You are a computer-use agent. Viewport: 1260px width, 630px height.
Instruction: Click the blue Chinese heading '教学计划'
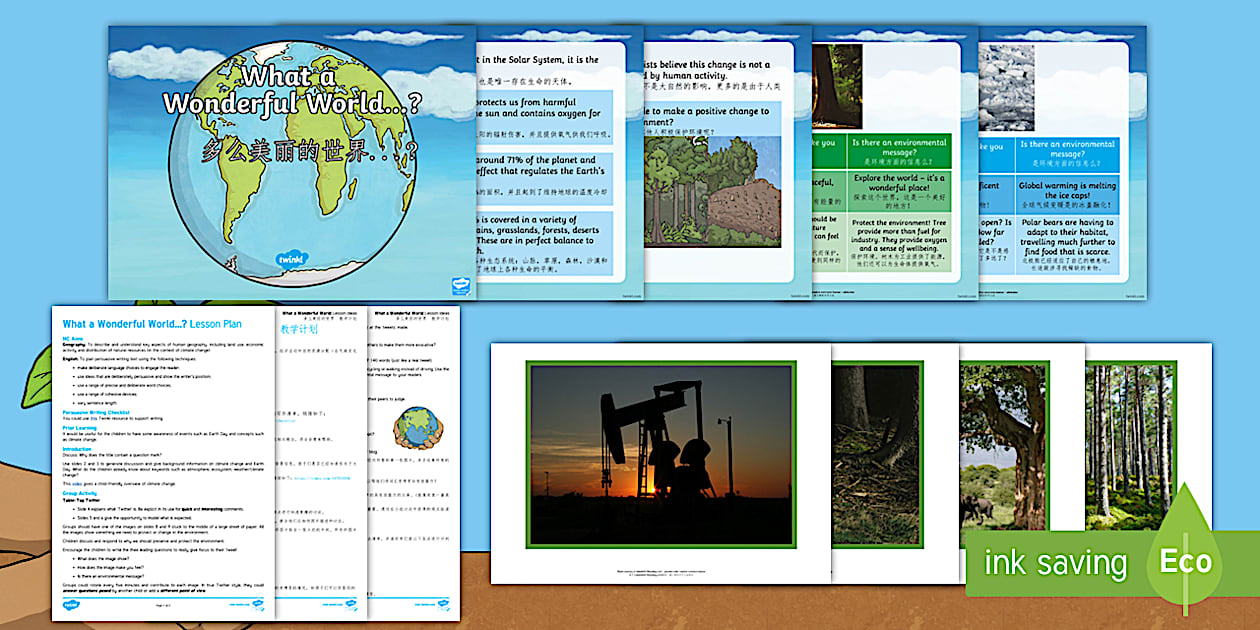tap(298, 328)
